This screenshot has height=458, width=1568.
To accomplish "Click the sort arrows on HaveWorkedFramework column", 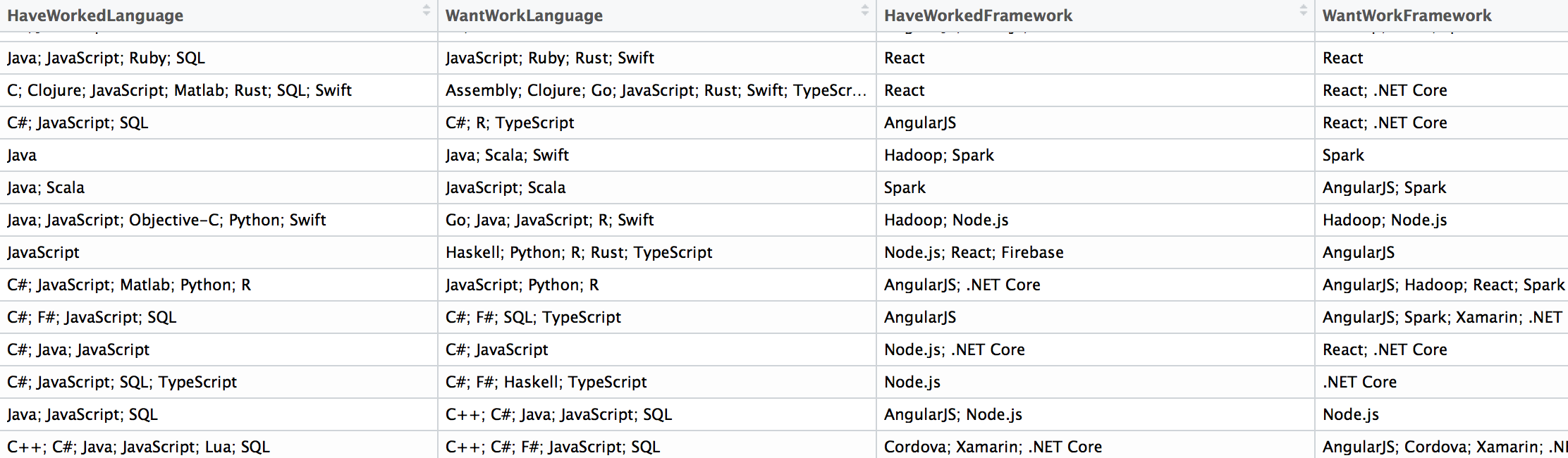I will click(x=1303, y=11).
